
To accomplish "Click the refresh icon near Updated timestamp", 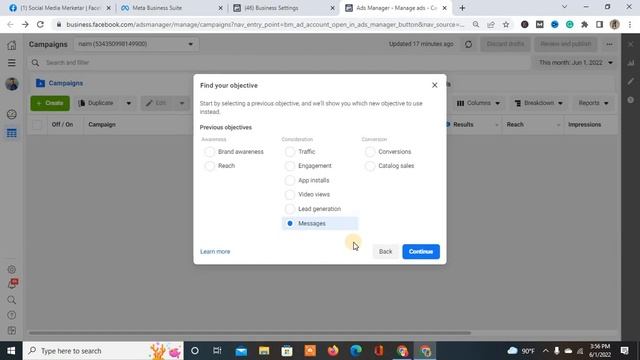I will (468, 44).
